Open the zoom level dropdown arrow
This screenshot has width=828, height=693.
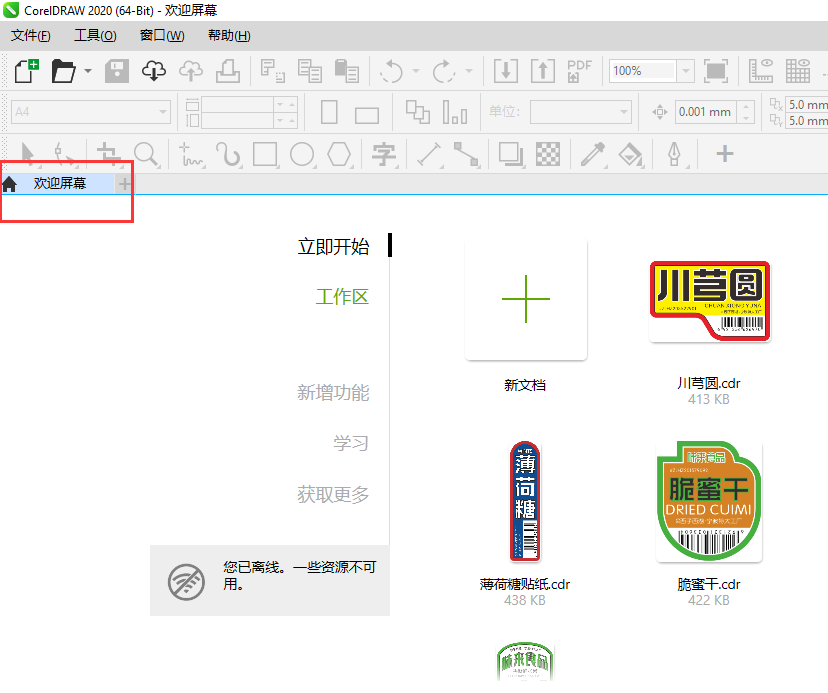pos(685,71)
